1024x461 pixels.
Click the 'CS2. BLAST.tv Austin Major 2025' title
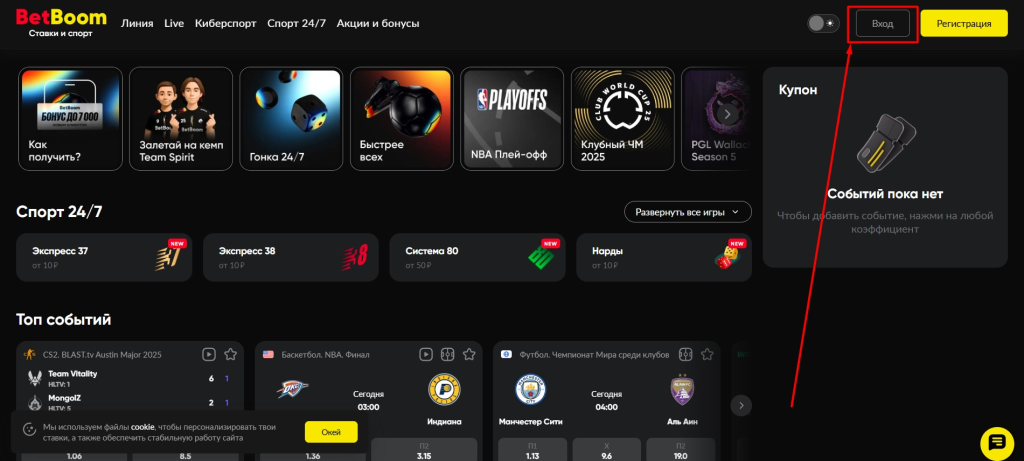(102, 355)
